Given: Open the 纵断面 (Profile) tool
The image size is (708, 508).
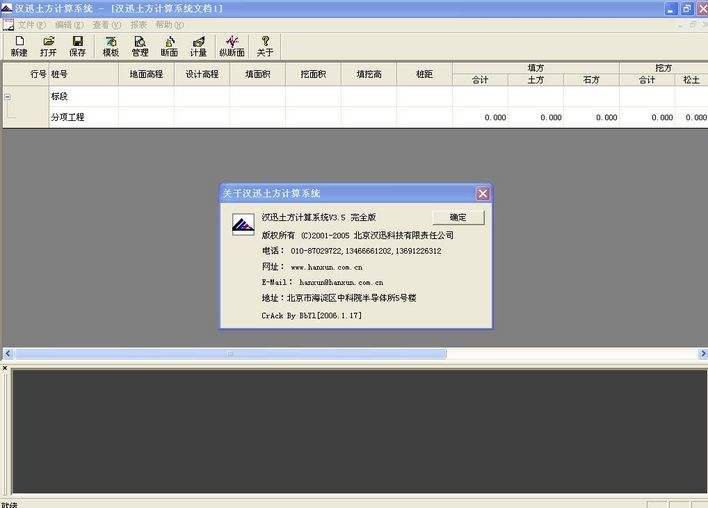Looking at the screenshot, I should point(231,46).
